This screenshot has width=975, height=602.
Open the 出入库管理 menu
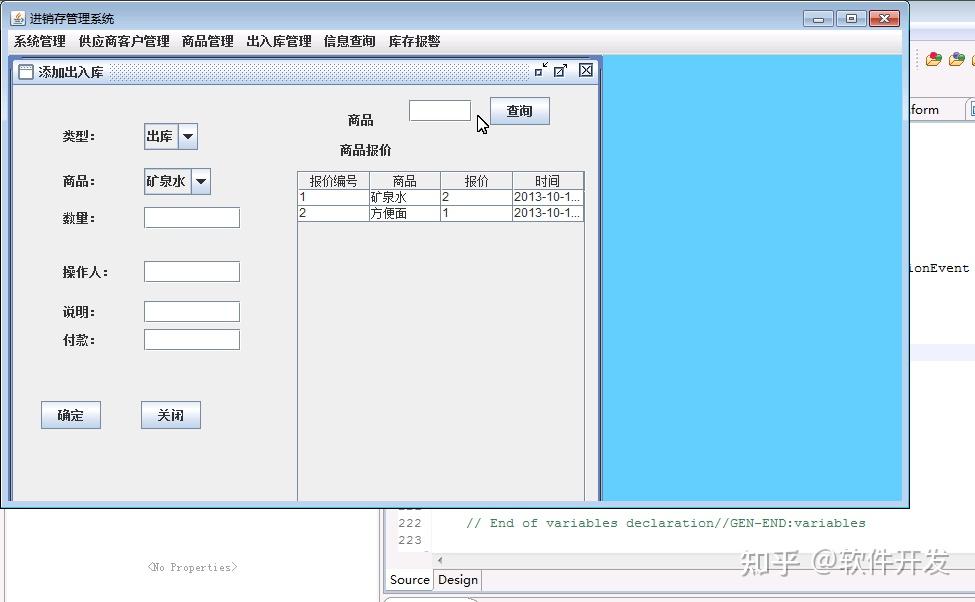(278, 41)
